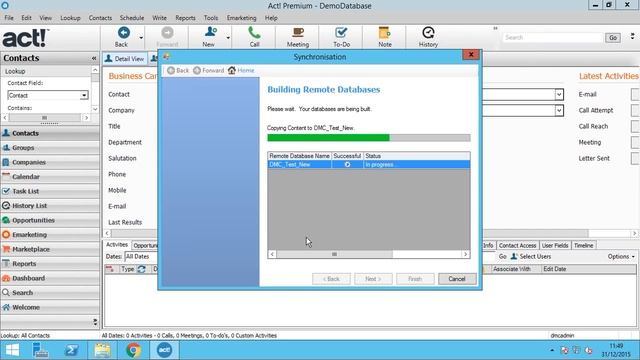Click Windows Start button
Viewport: 640px width, 360px height.
[x=12, y=350]
